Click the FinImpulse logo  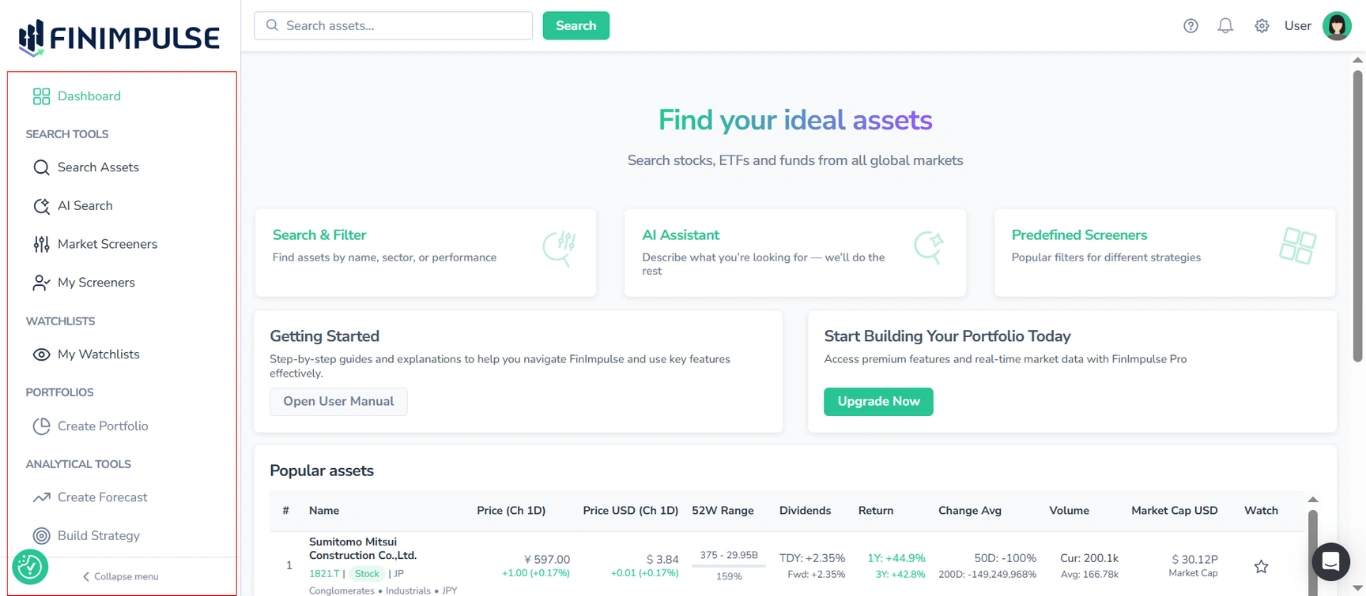pos(119,38)
